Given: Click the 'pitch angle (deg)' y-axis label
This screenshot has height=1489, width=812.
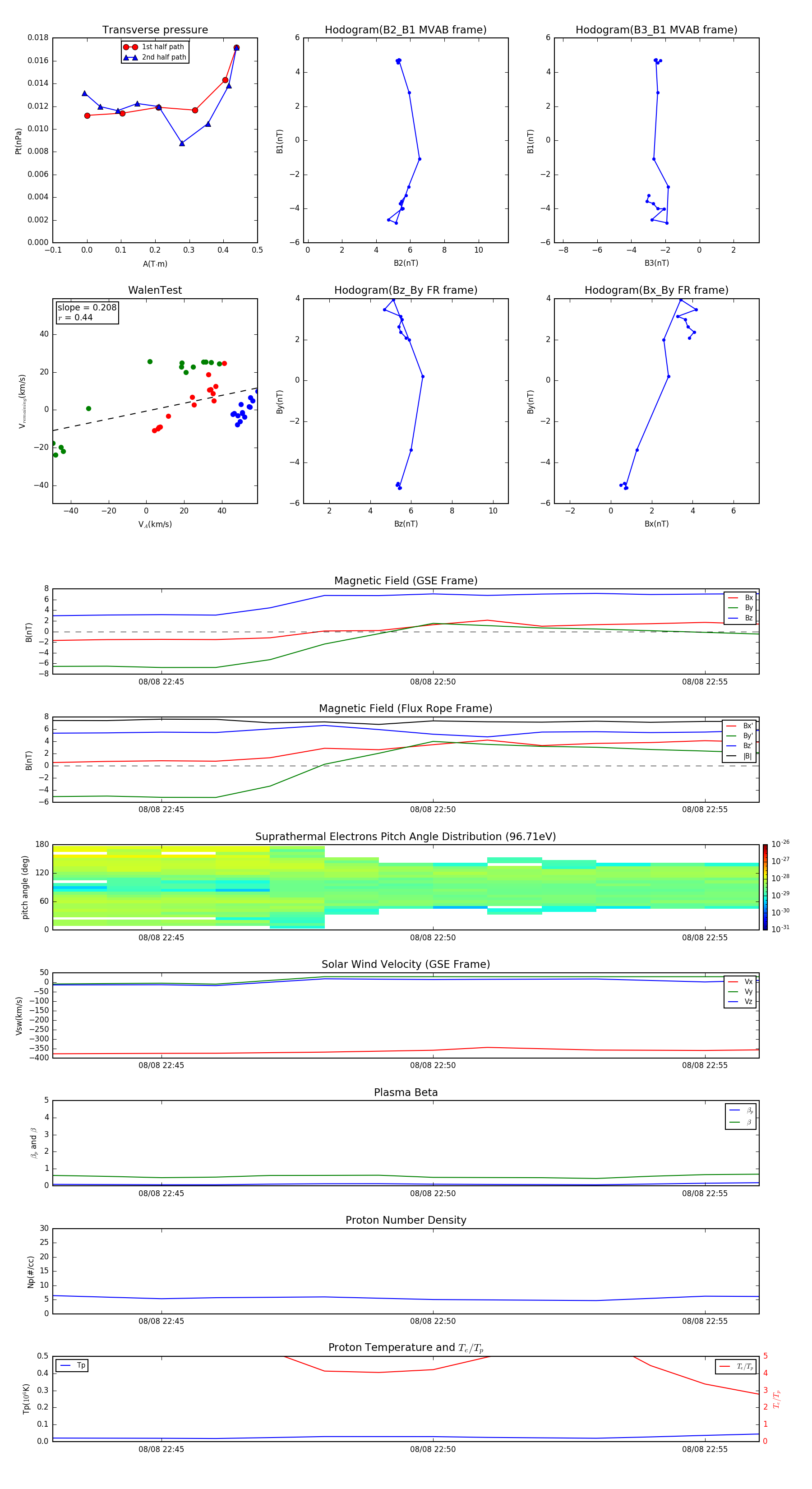Looking at the screenshot, I should pos(25,887).
